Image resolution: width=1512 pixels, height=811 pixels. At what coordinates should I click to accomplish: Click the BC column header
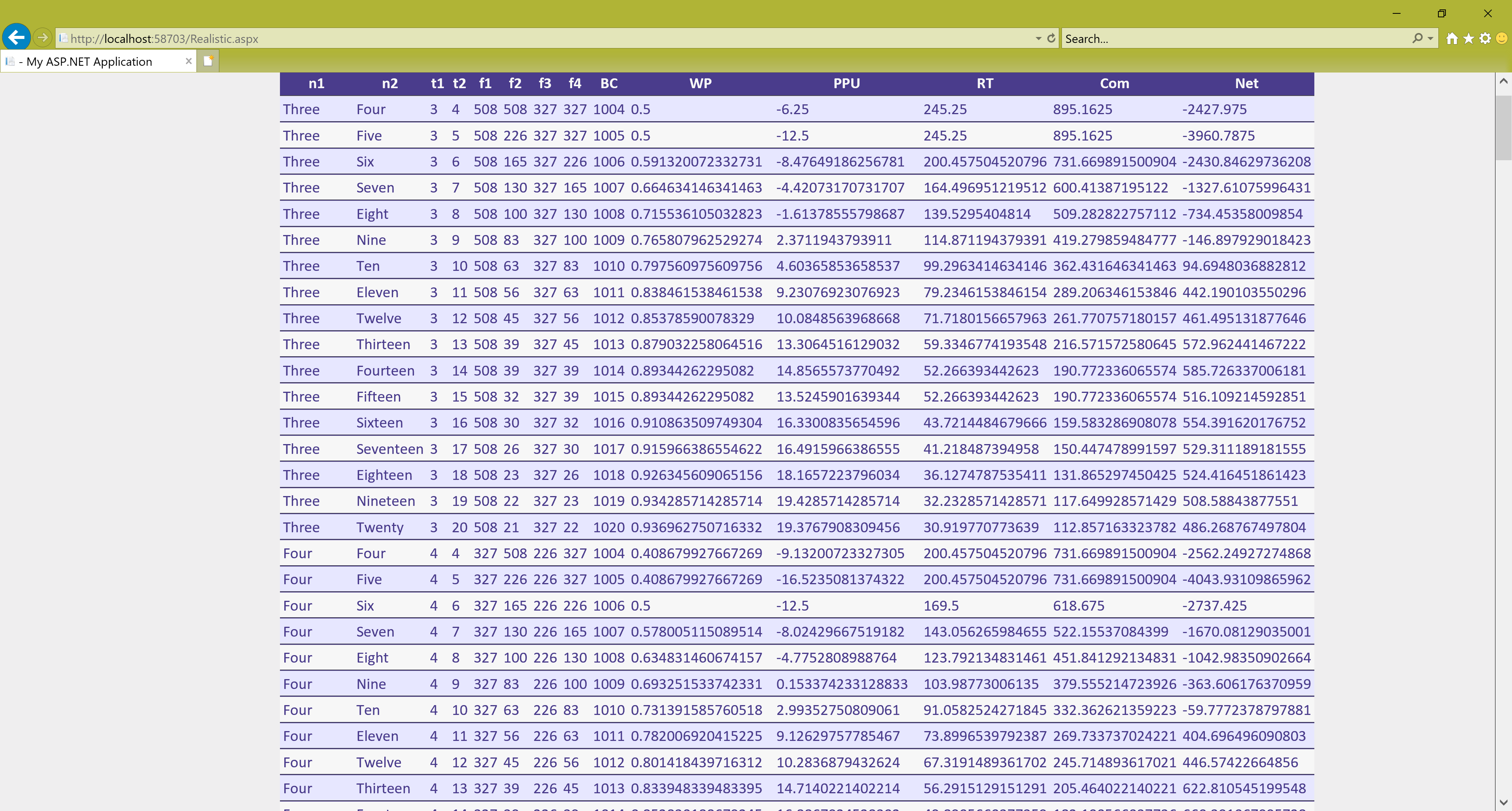click(609, 83)
